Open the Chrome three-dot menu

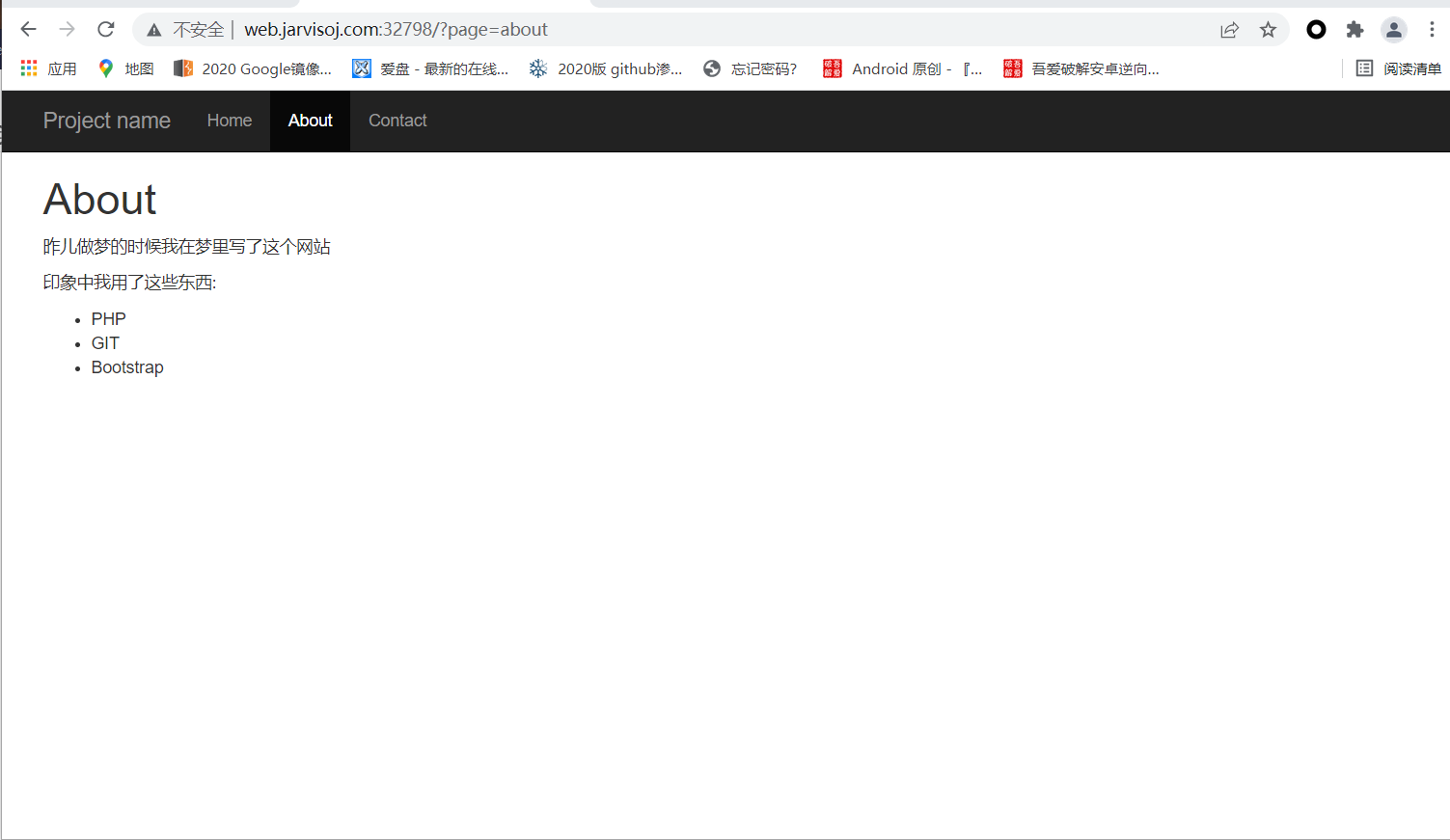[1432, 30]
